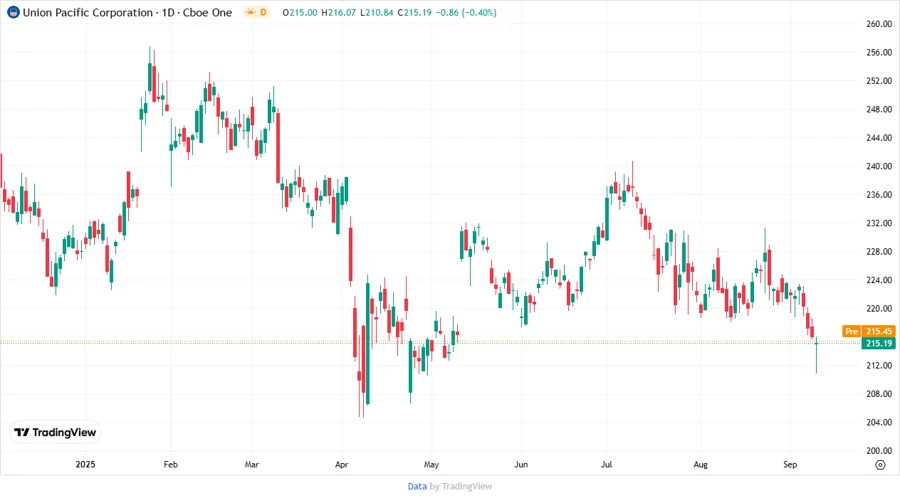Click the −0.86 (−0.40%) change value
Screen dimensions: 900x498
coord(466,13)
